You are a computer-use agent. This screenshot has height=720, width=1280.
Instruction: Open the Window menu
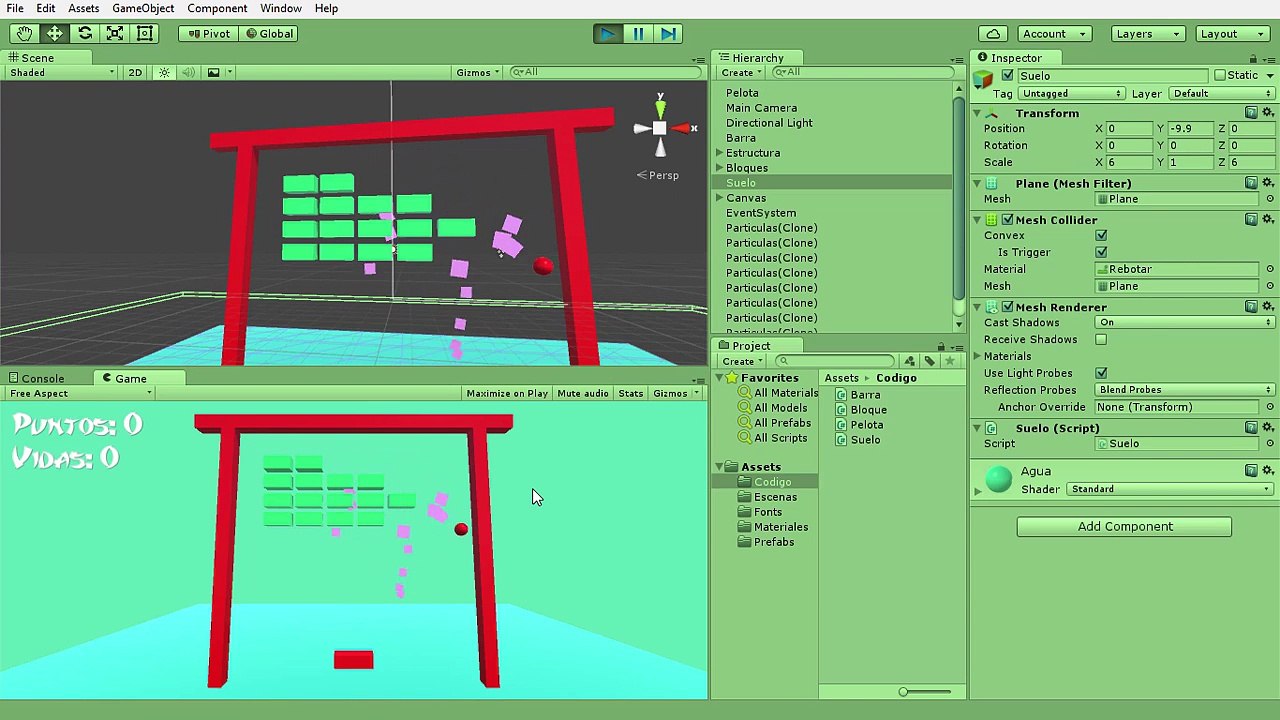coord(281,8)
